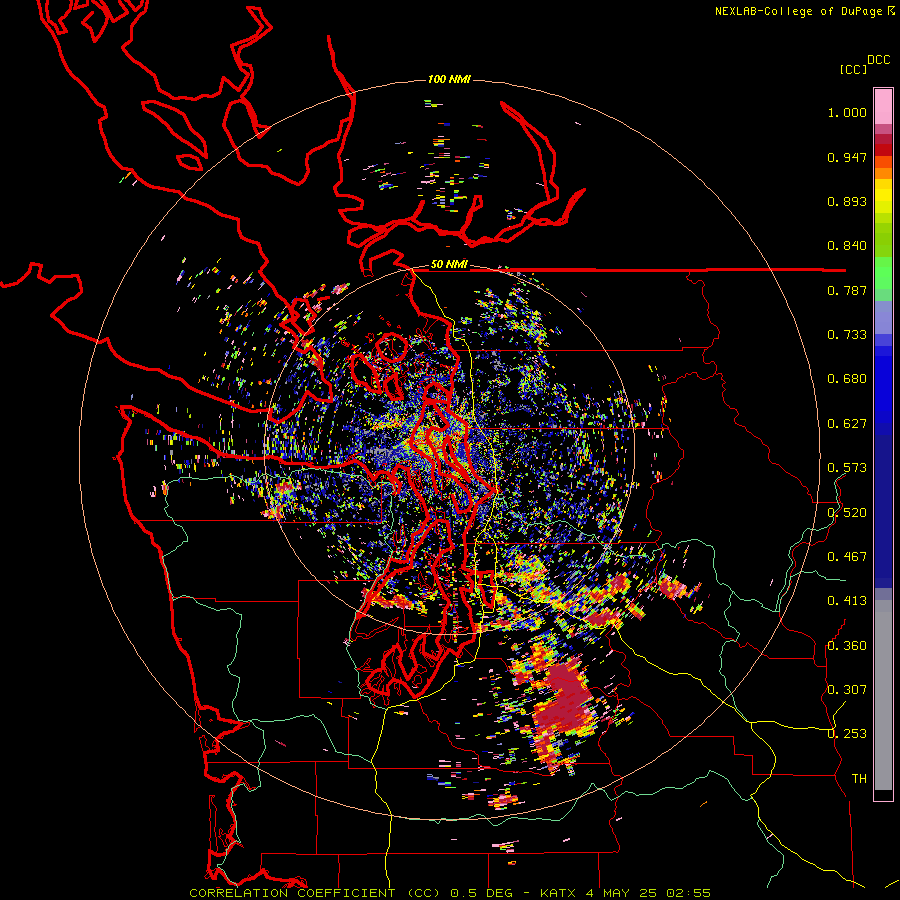The width and height of the screenshot is (900, 900).
Task: Click the 0.680 scale value
Action: pos(847,379)
